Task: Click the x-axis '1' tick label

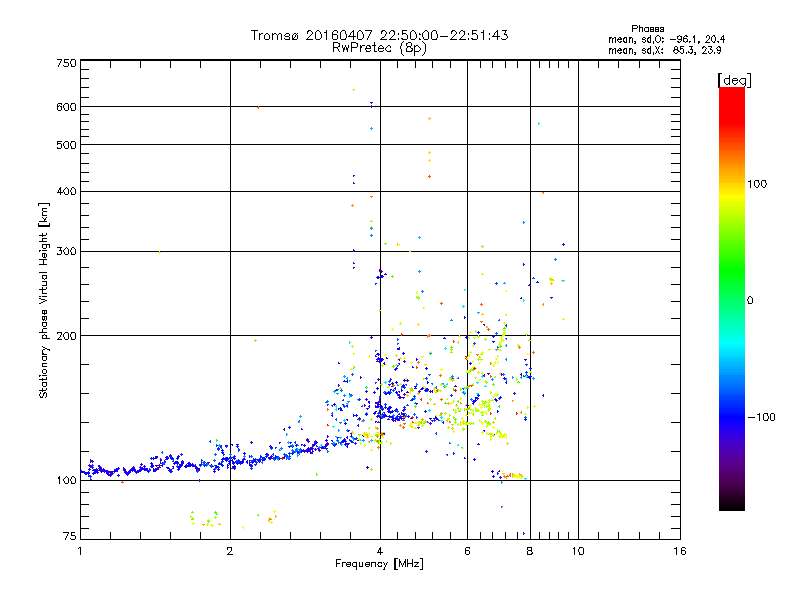Action: (80, 551)
